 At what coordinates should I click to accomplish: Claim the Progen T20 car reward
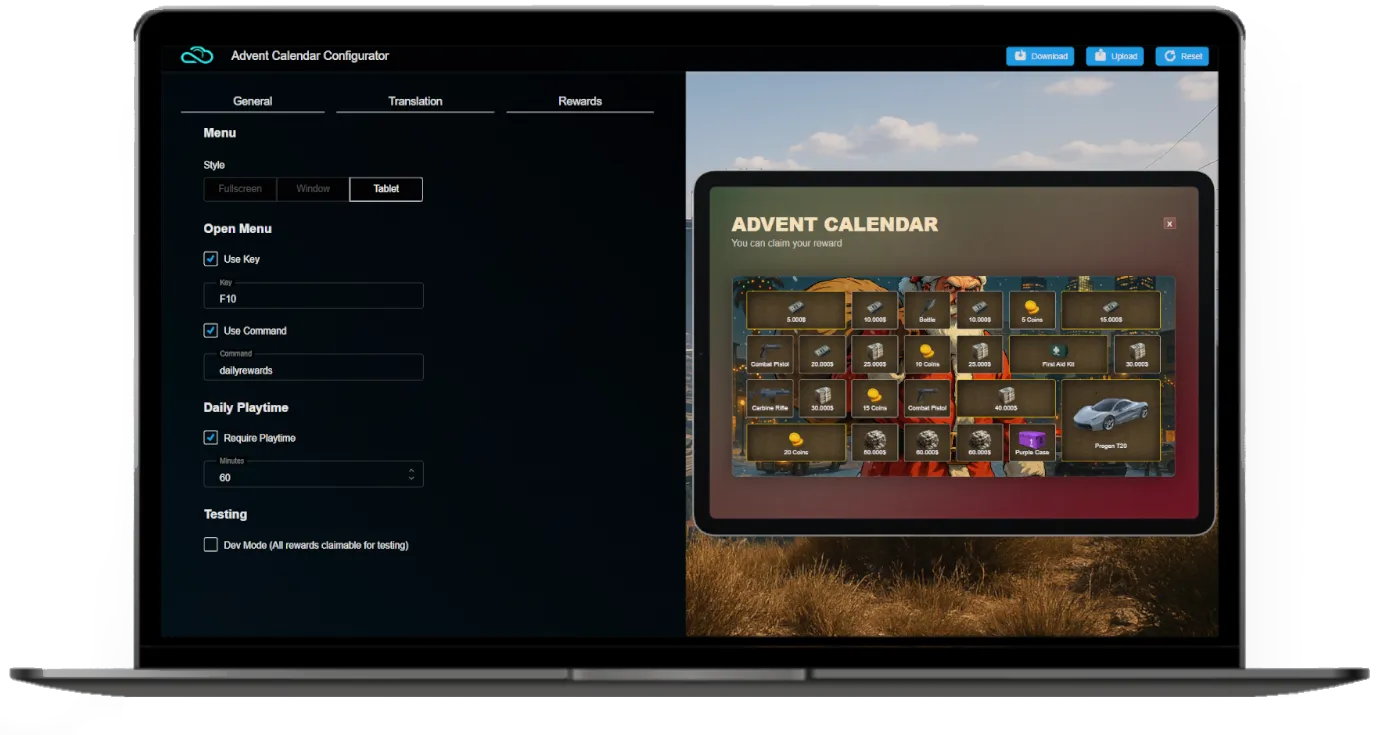click(x=1110, y=419)
